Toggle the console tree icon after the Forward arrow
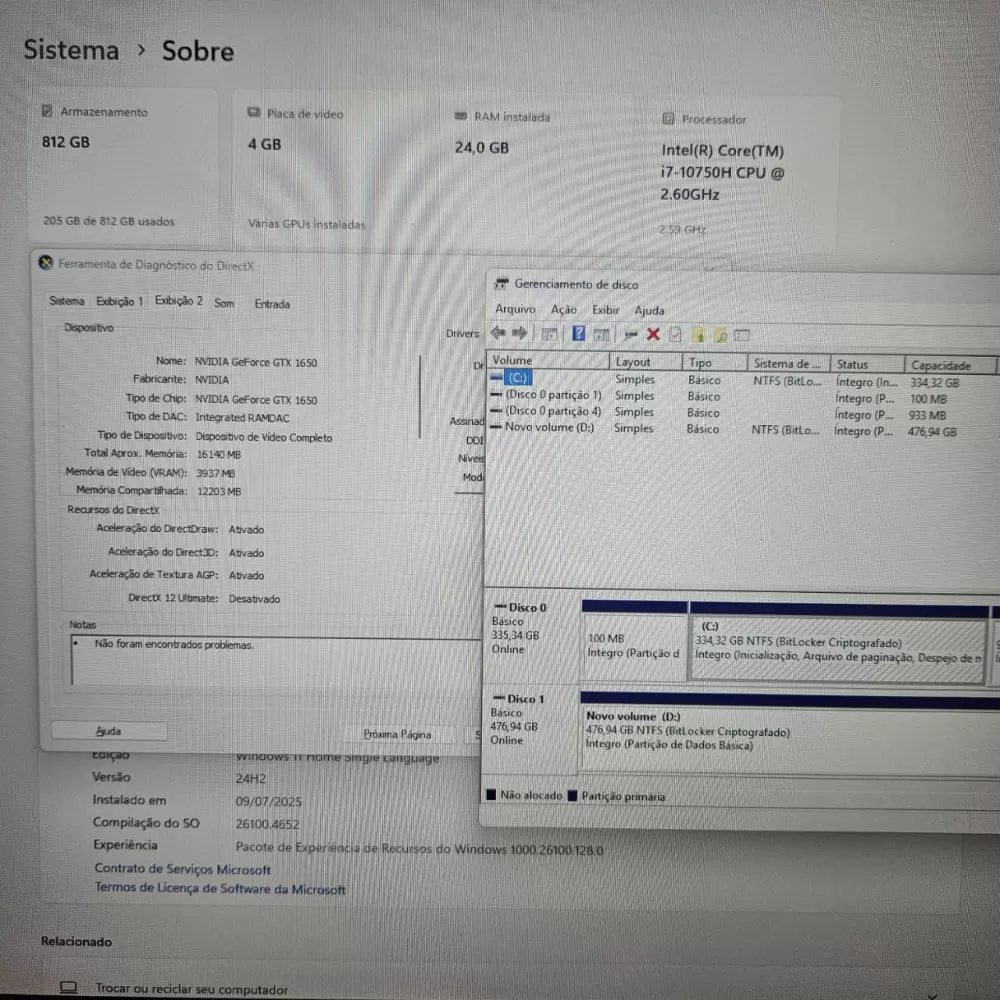Image resolution: width=1000 pixels, height=1000 pixels. 549,334
